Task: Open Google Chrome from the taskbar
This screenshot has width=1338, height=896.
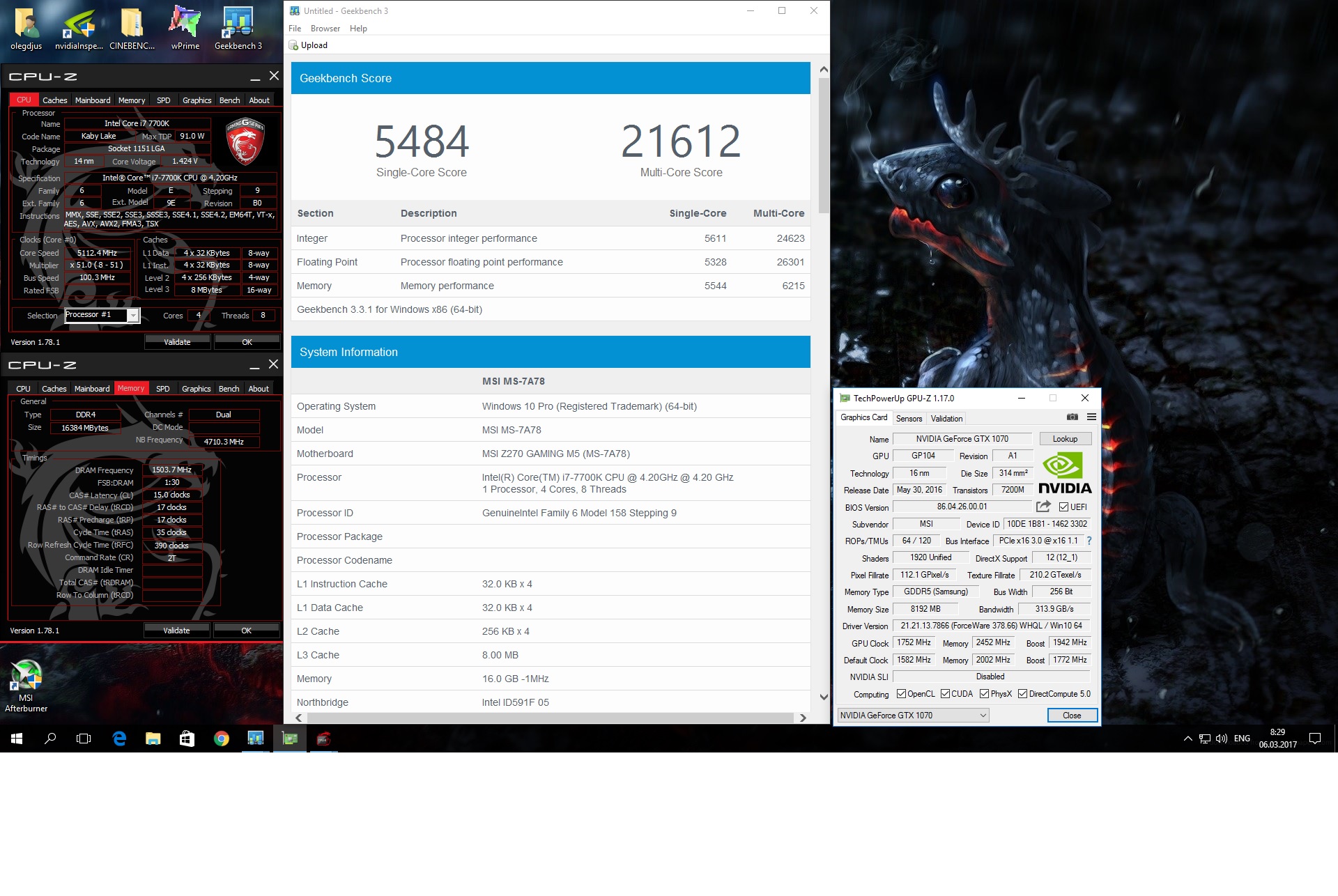Action: pyautogui.click(x=222, y=739)
